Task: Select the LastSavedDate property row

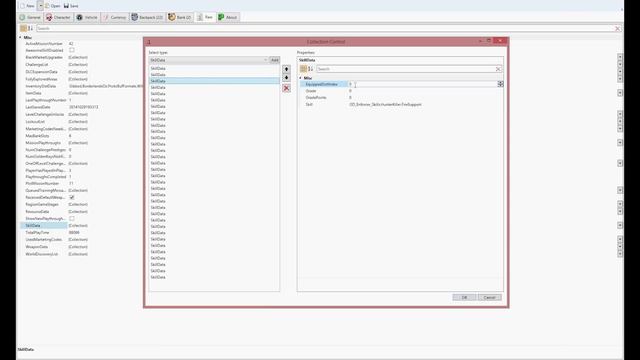Action: tap(38, 107)
